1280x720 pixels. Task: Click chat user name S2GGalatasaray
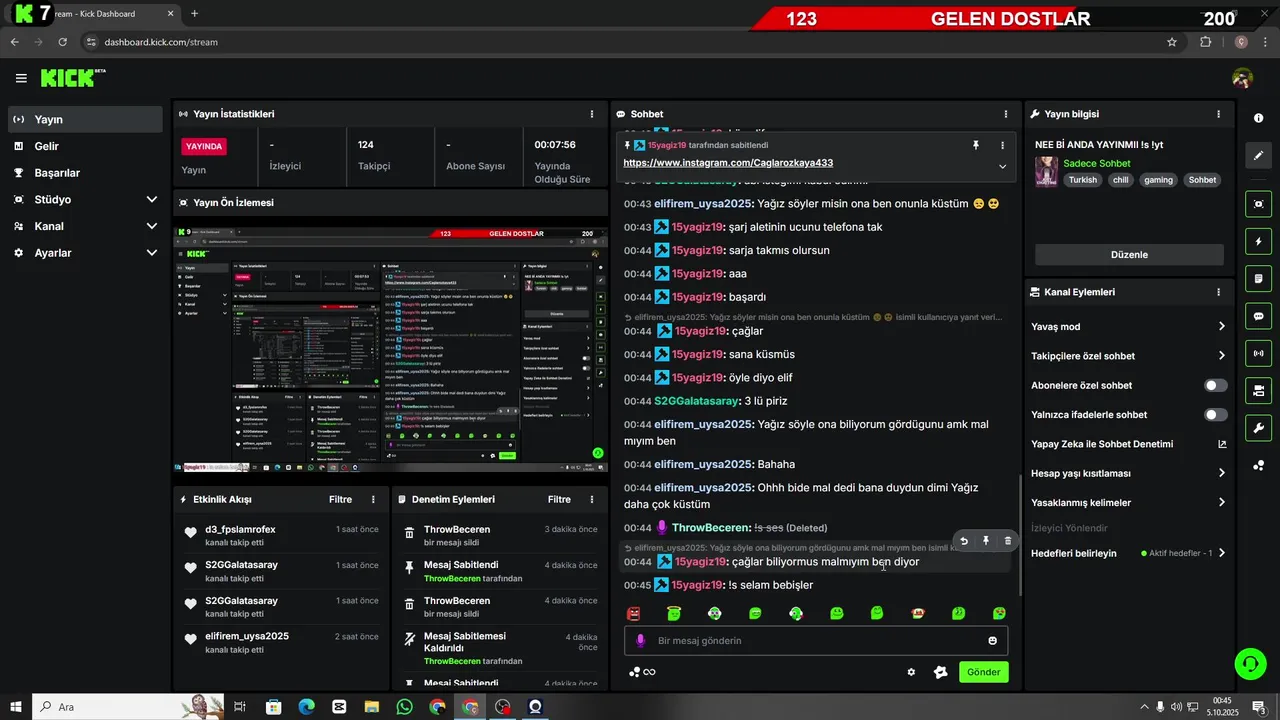[696, 401]
